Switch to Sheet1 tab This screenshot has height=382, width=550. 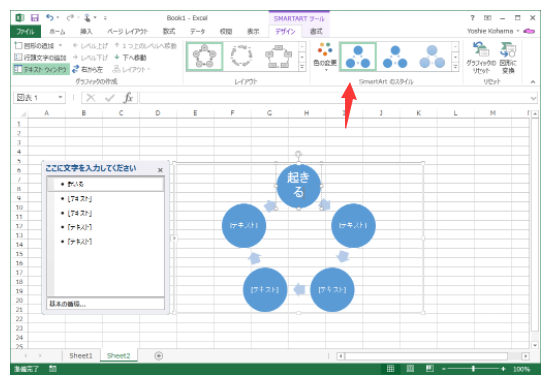click(81, 356)
